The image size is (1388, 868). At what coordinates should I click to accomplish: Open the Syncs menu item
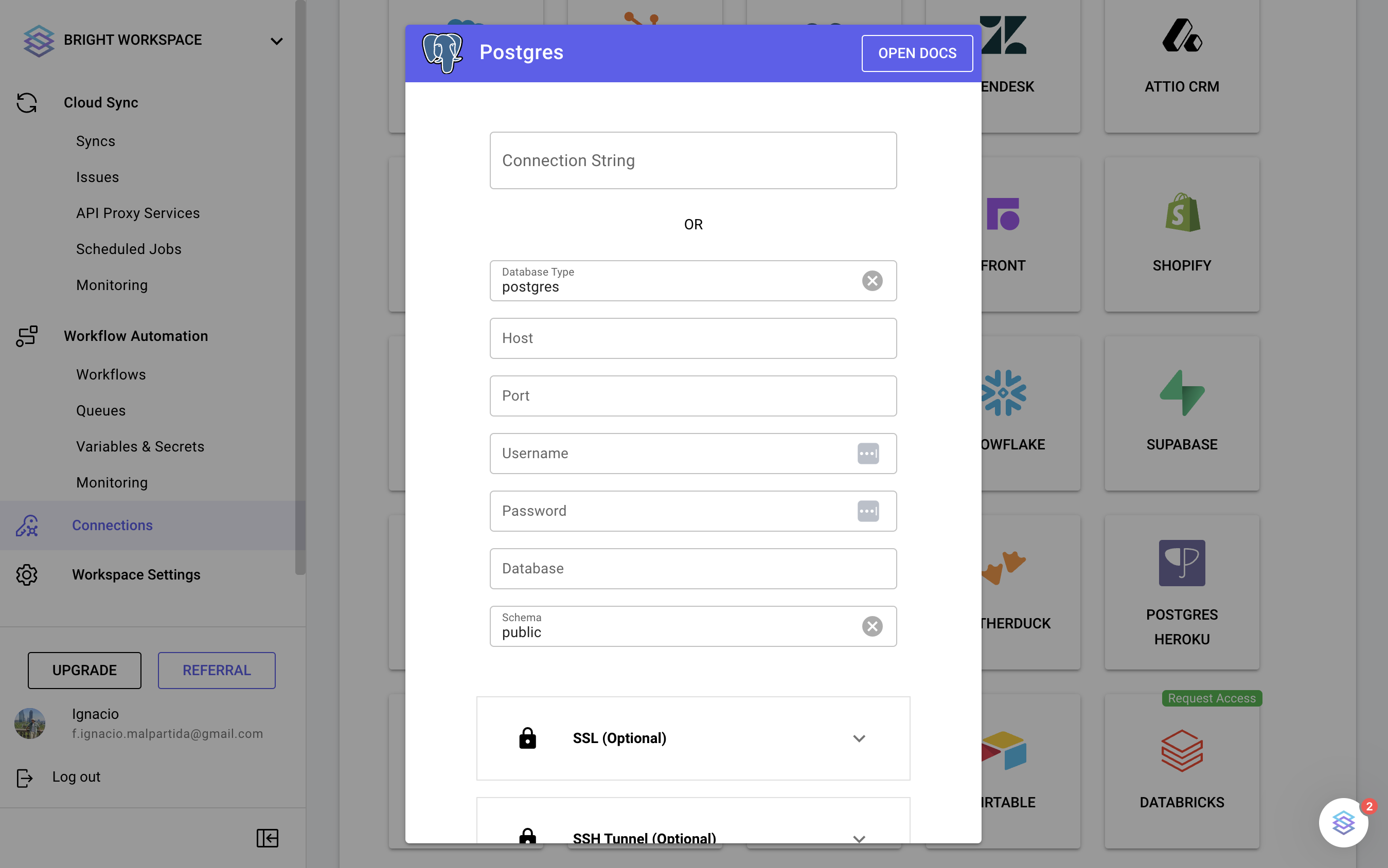point(95,141)
